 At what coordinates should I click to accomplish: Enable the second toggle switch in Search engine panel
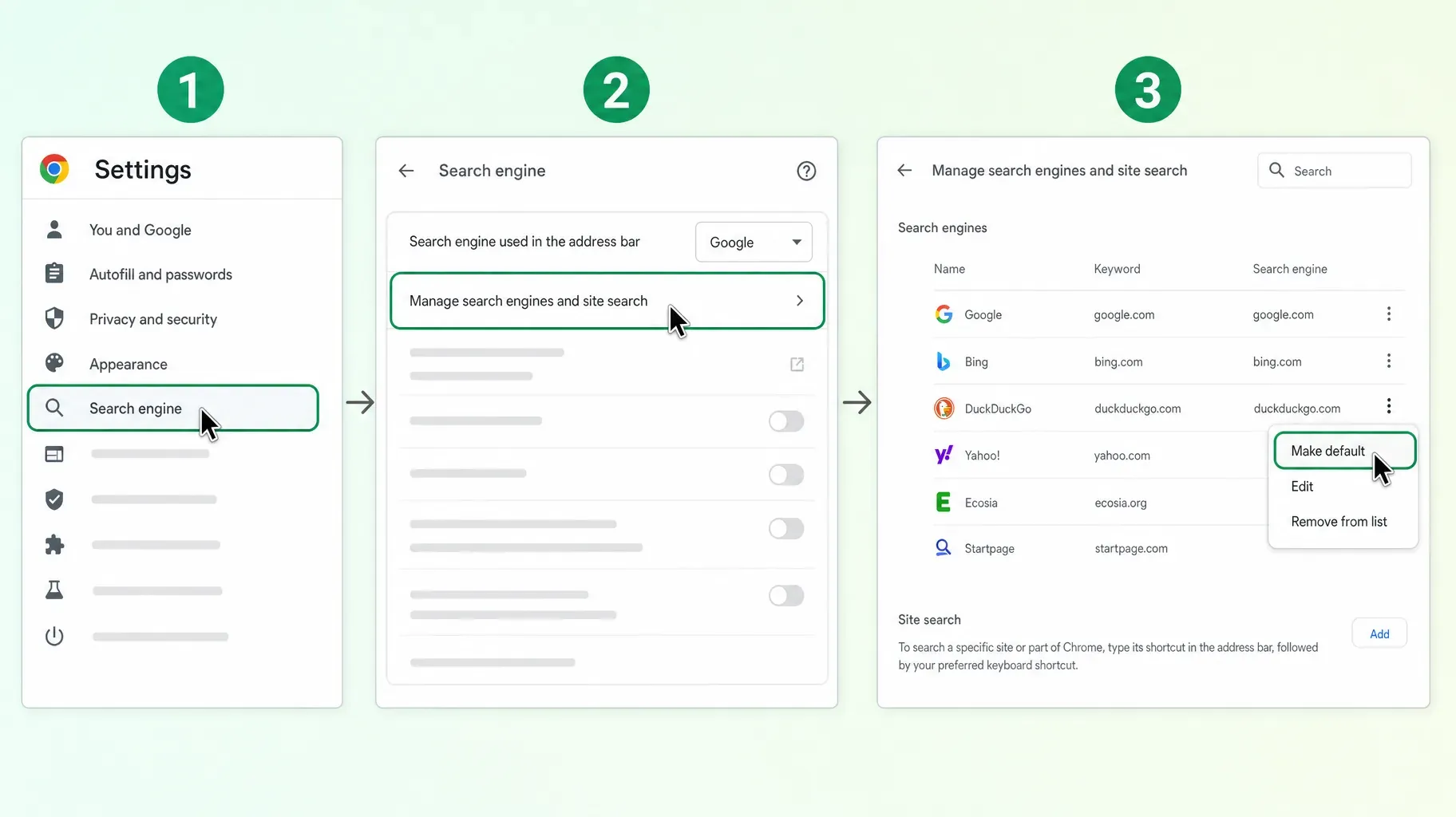point(786,475)
